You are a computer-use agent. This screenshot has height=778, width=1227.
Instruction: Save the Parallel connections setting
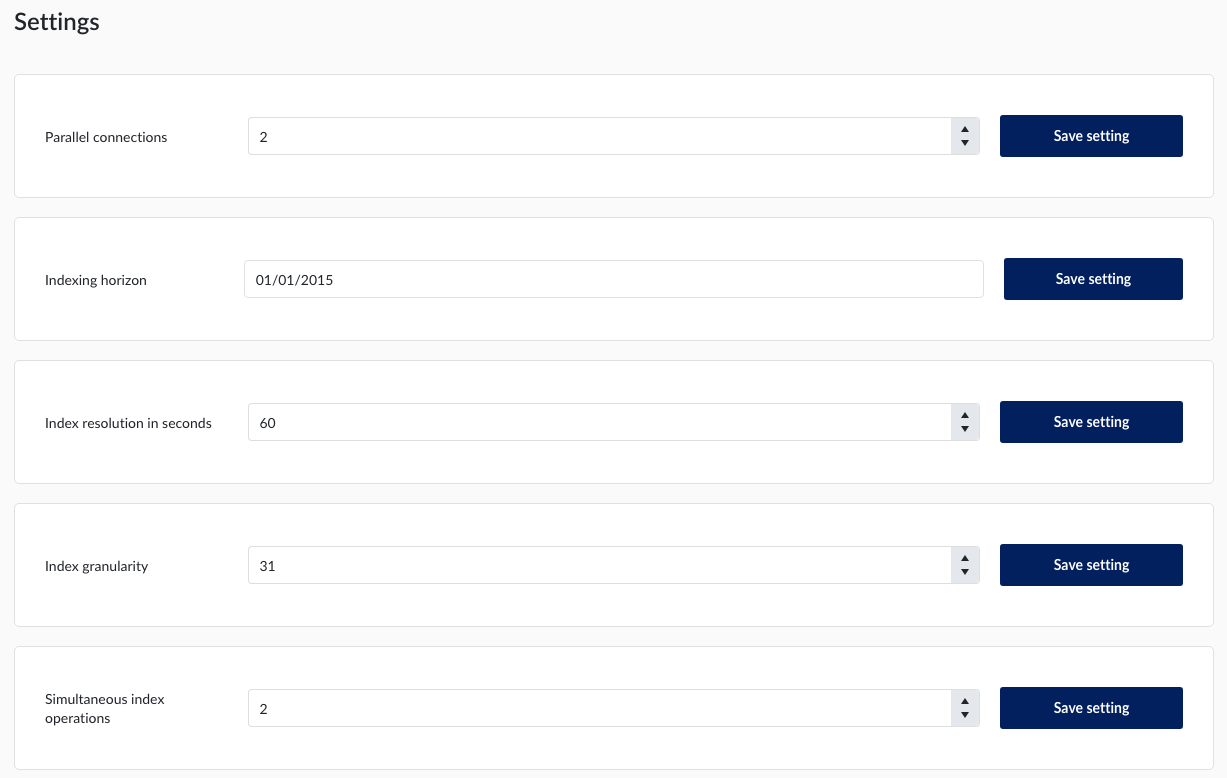coord(1091,136)
